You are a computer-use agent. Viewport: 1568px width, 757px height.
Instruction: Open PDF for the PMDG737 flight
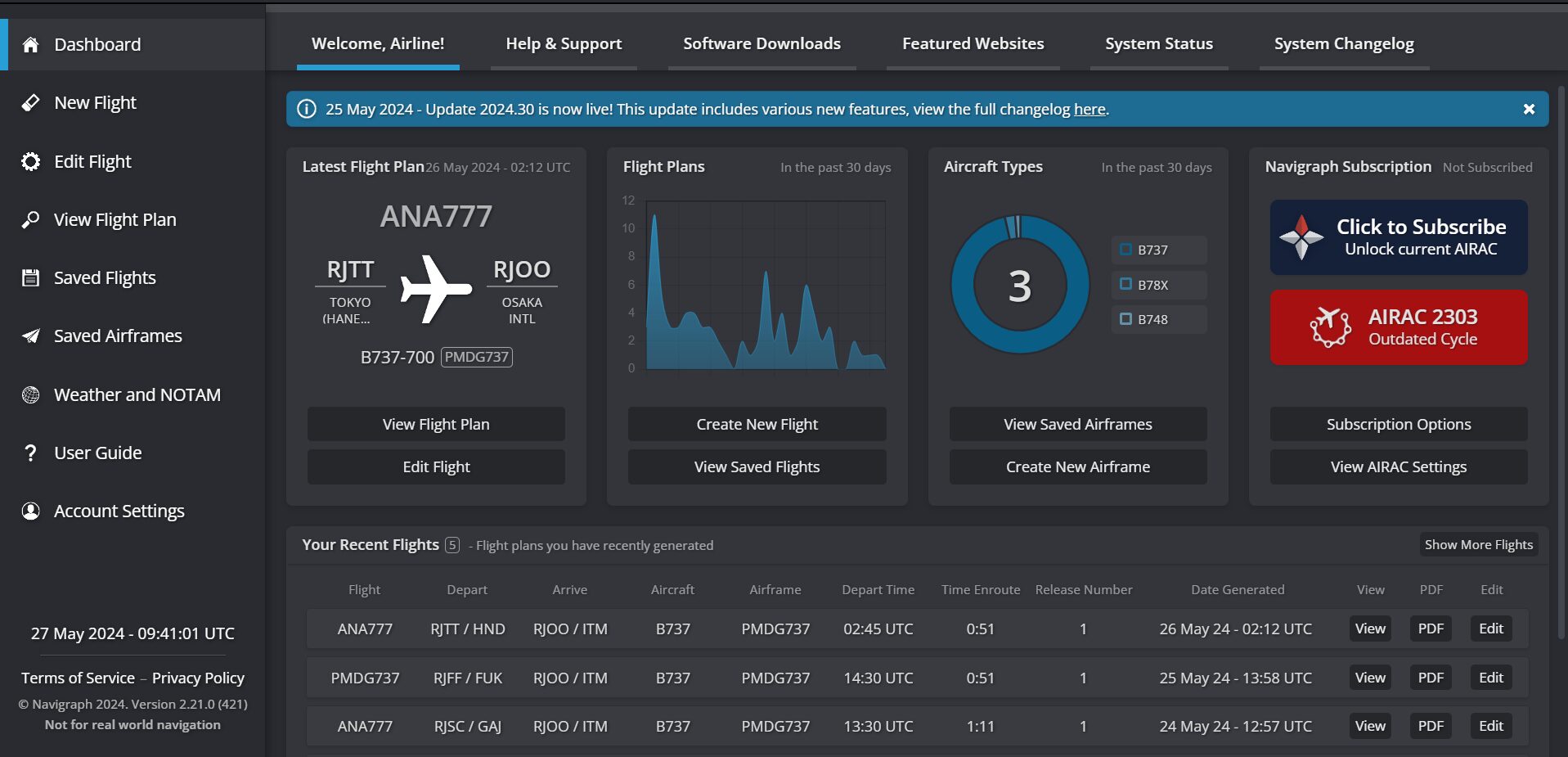click(x=1431, y=678)
